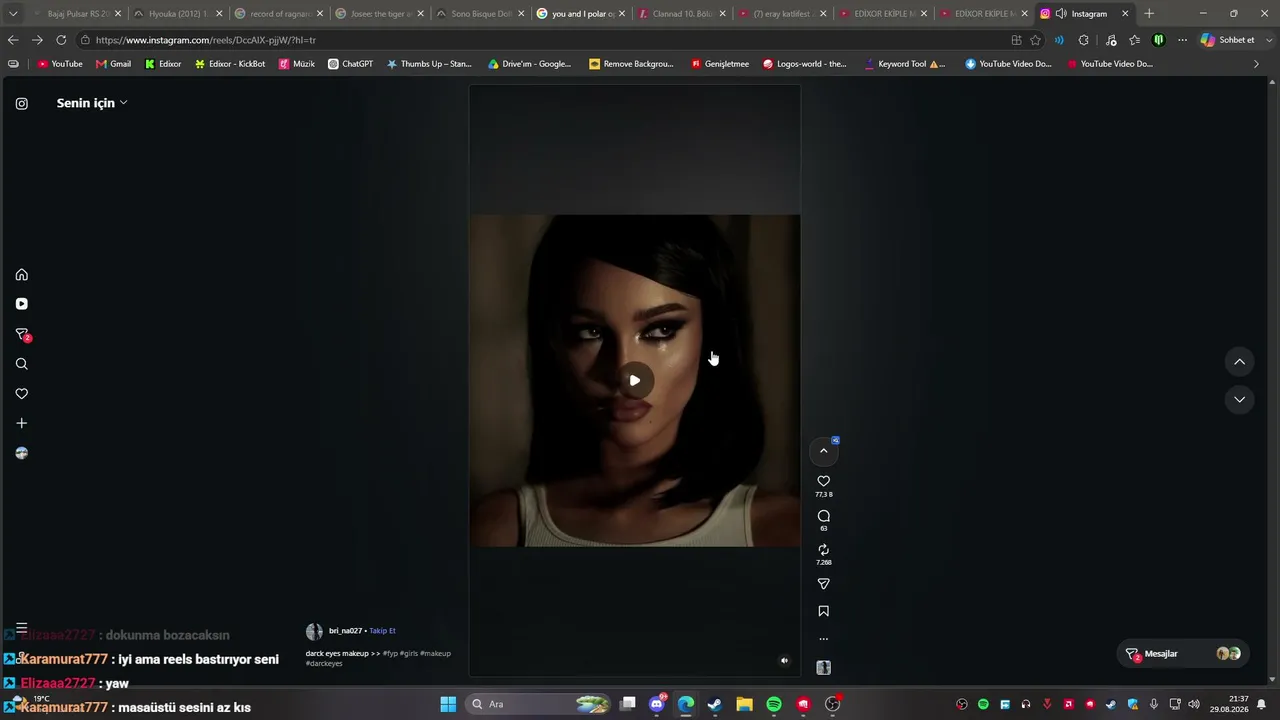Toggle the reel's sound with the speaker button
The height and width of the screenshot is (720, 1280).
click(x=784, y=660)
